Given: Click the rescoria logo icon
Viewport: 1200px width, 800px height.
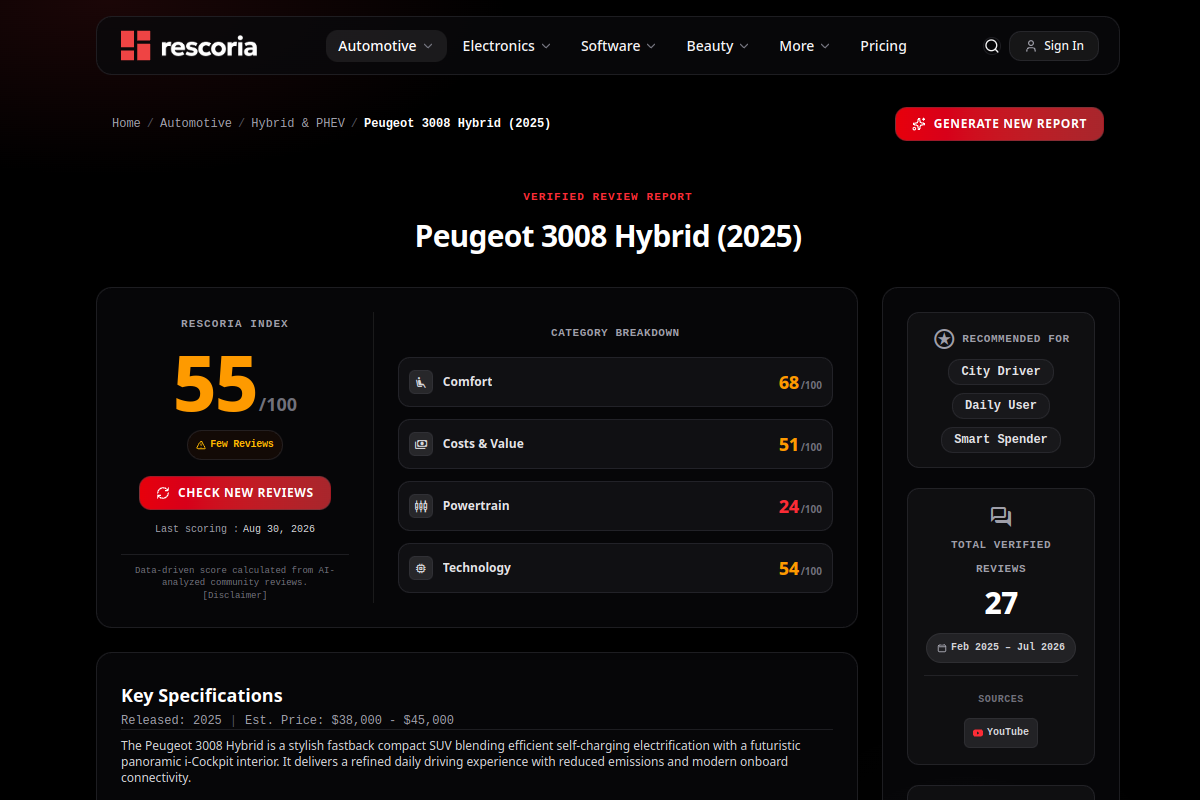Looking at the screenshot, I should click(x=135, y=46).
